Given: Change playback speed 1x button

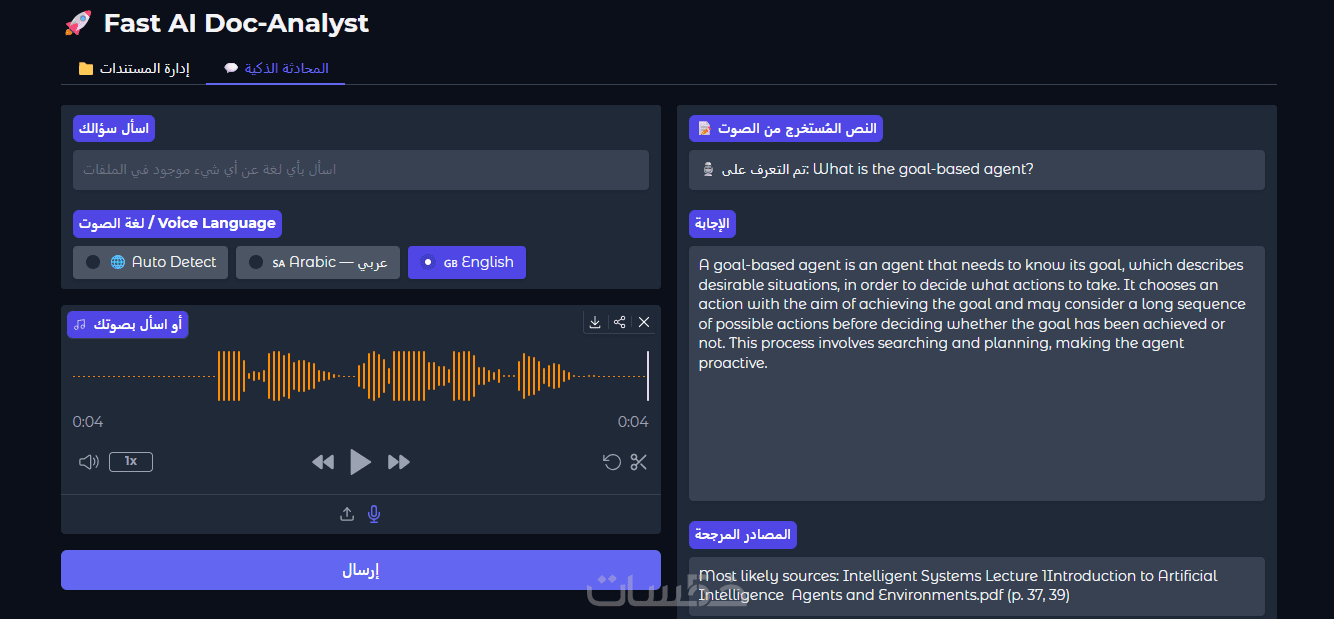Looking at the screenshot, I should (131, 461).
